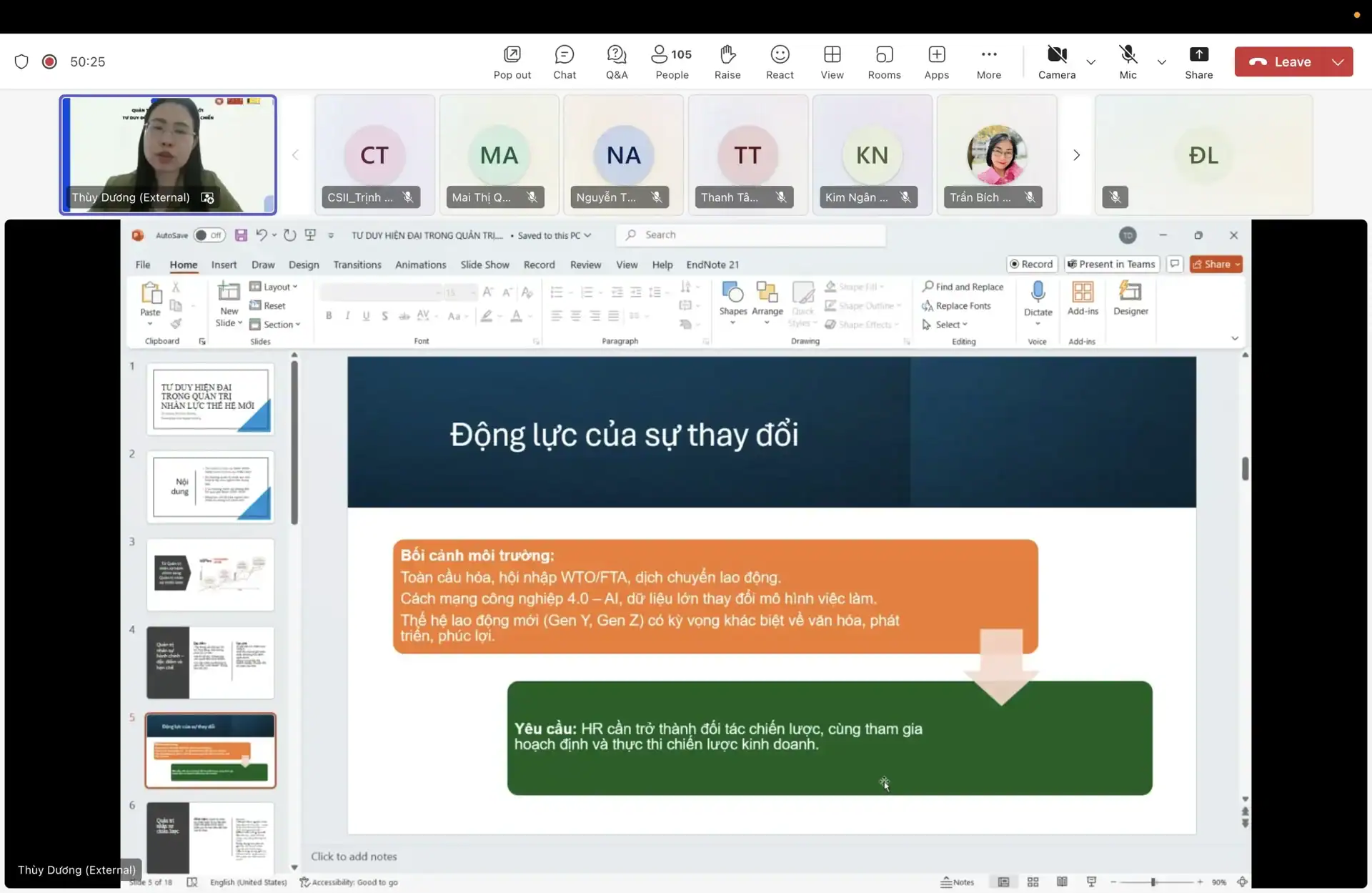Adjust the zoom slider in status bar

1153,882
